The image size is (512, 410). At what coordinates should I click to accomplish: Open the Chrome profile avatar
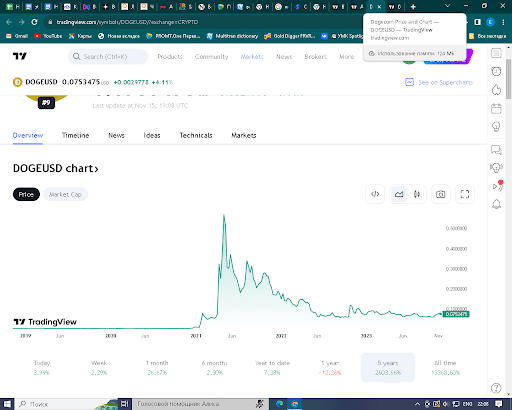point(490,22)
